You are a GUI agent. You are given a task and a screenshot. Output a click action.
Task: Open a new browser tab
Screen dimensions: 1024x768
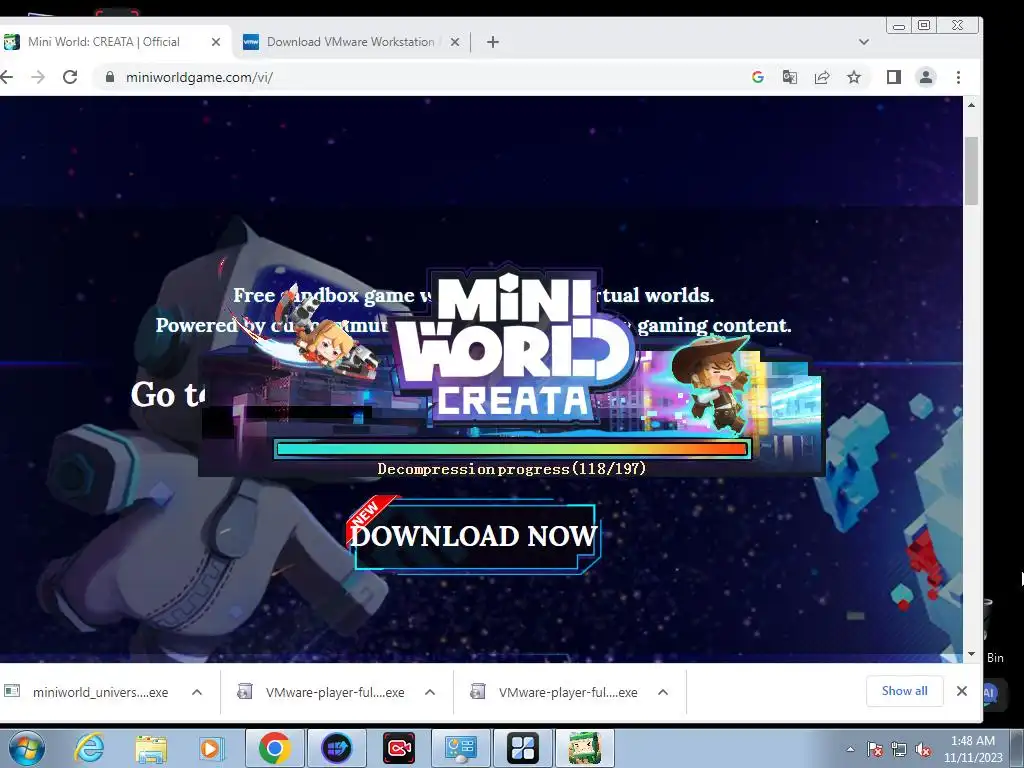(493, 42)
